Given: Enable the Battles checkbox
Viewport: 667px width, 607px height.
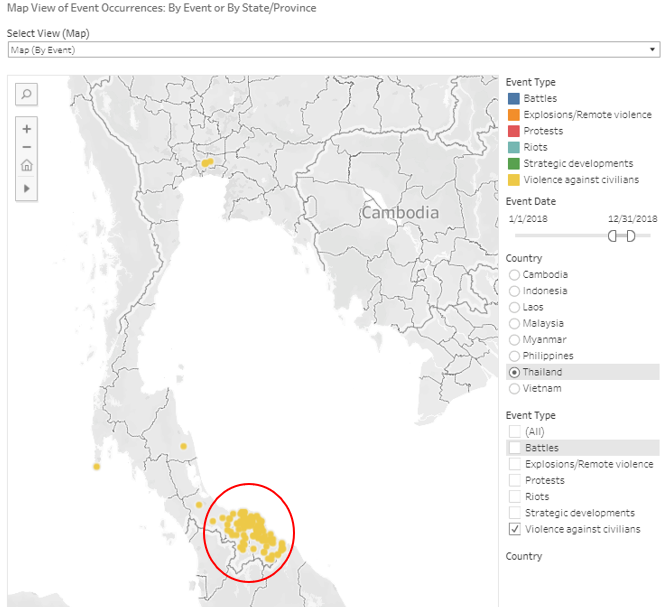Looking at the screenshot, I should (x=514, y=448).
